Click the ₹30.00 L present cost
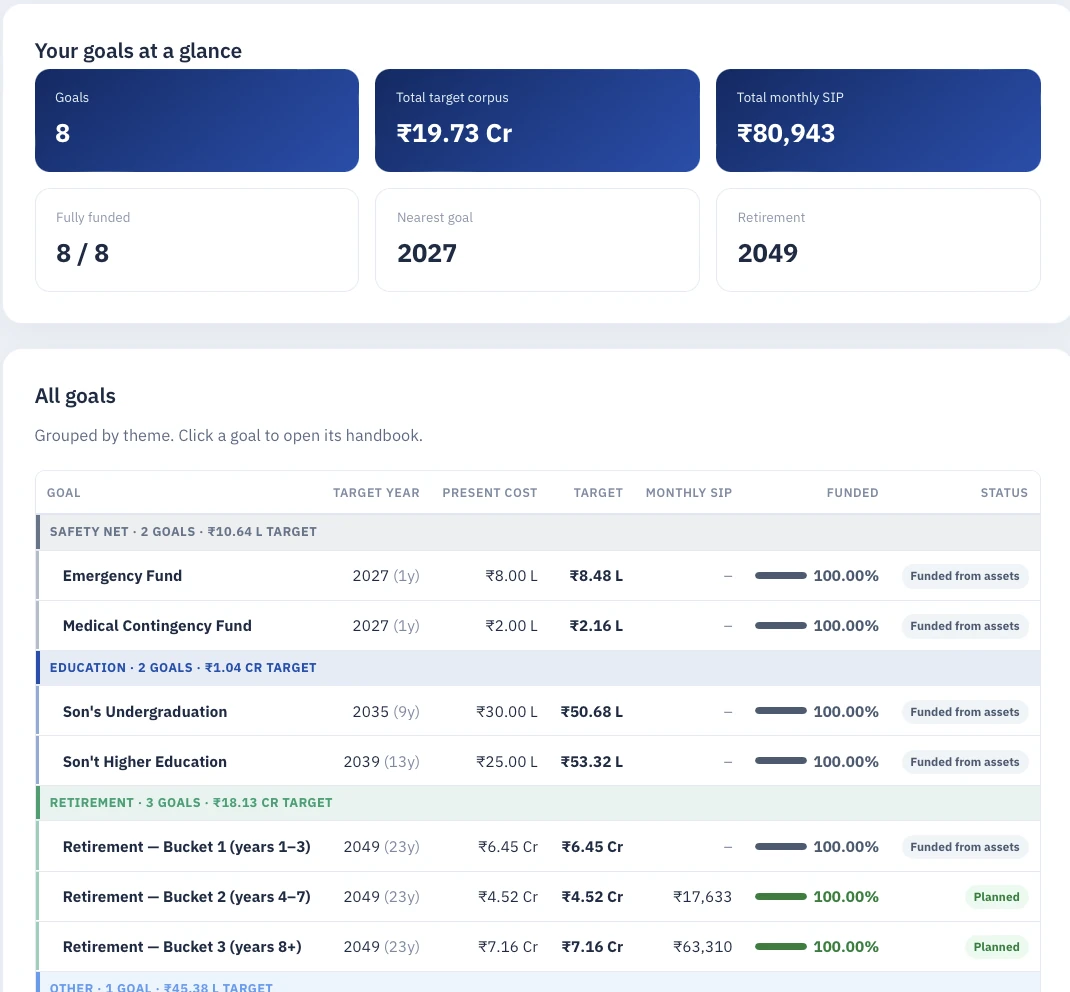 pos(507,712)
